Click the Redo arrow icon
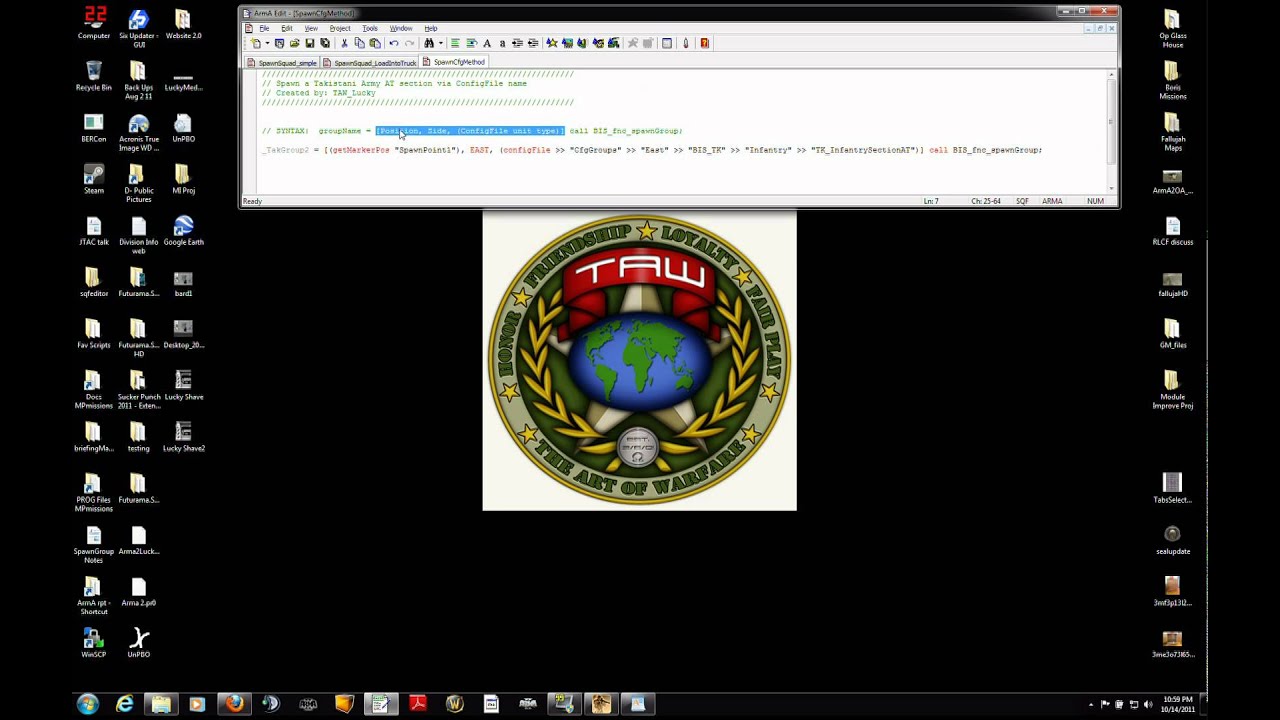The image size is (1280, 720). pos(409,43)
